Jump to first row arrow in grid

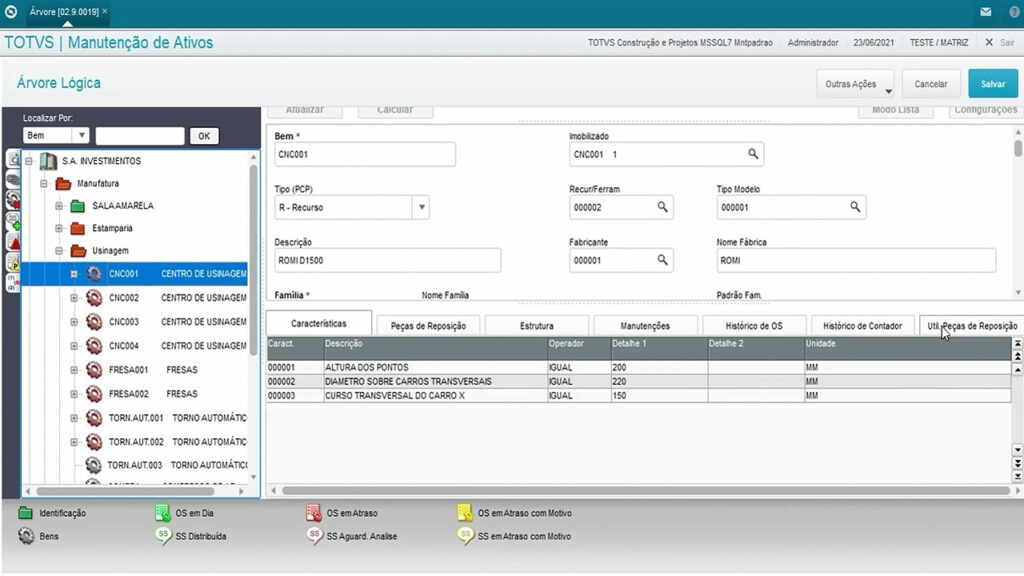(1017, 344)
